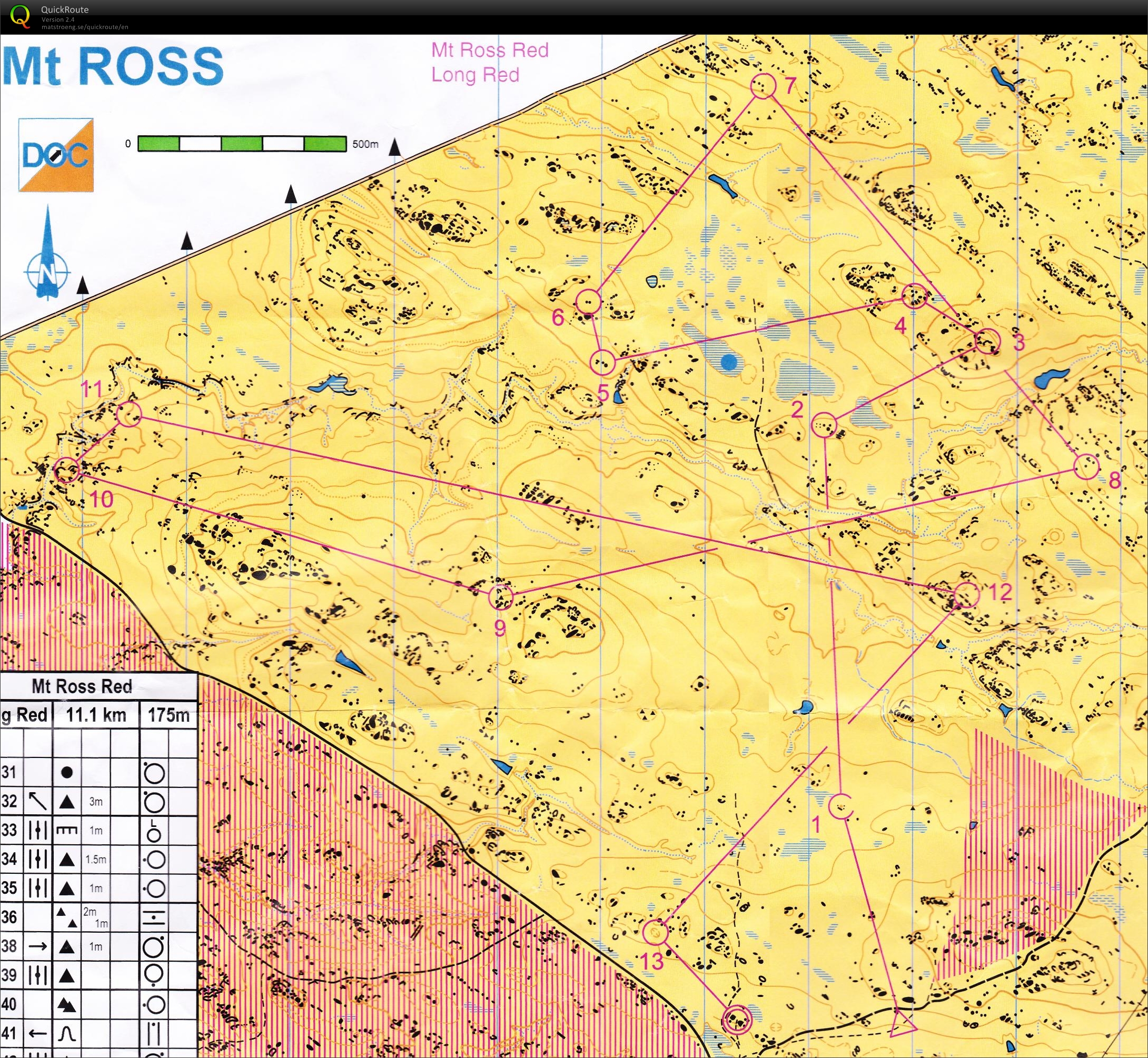Click the 1.5m height value in row 34
The image size is (1148, 1058).
(96, 860)
